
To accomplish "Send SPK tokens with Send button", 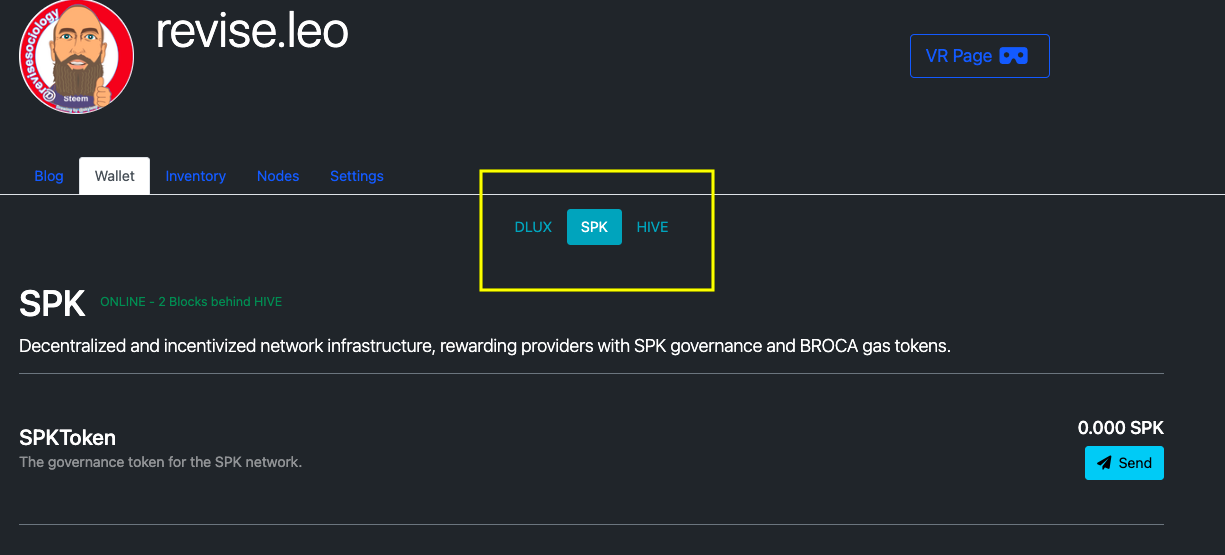I will click(x=1124, y=463).
